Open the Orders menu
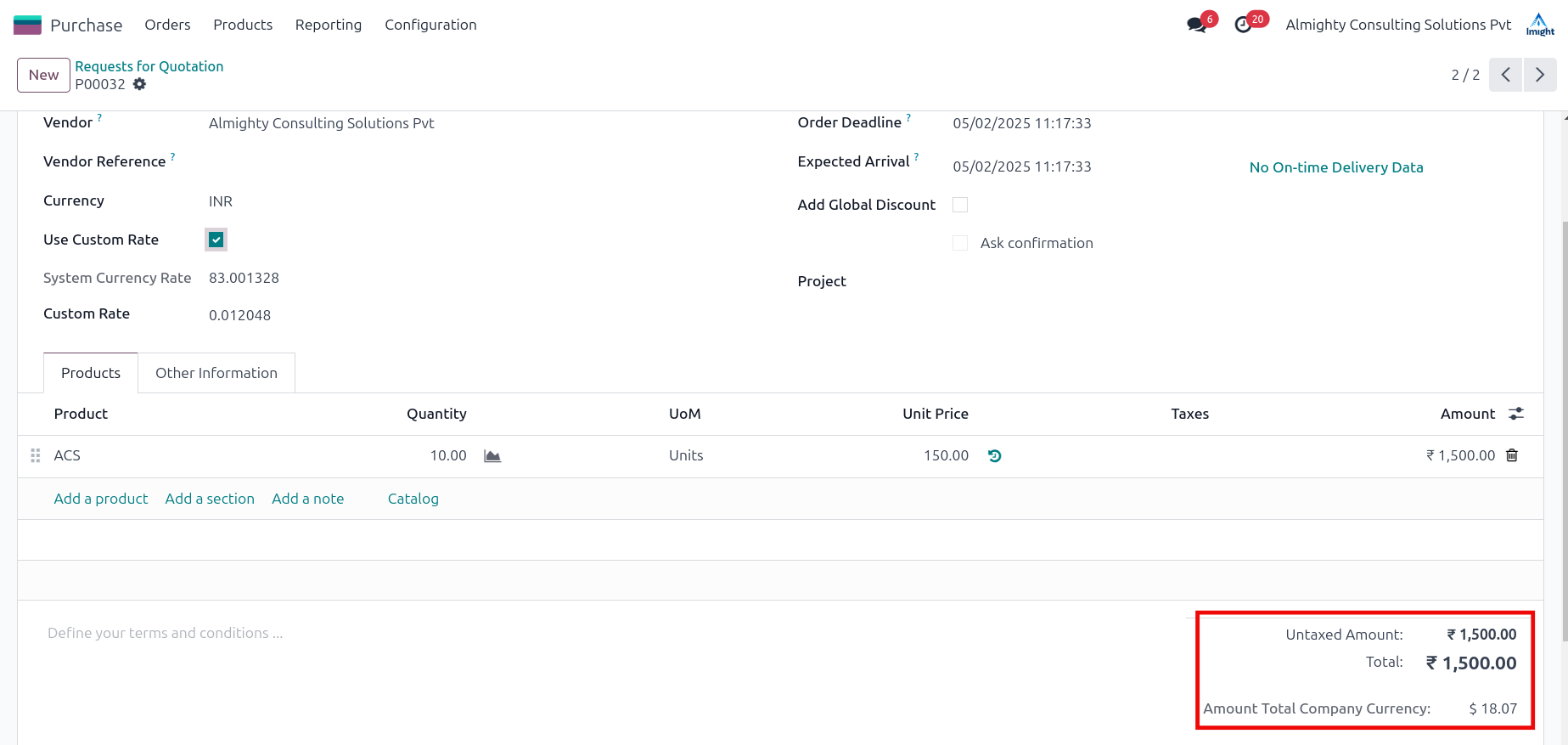This screenshot has width=1568, height=745. point(167,25)
